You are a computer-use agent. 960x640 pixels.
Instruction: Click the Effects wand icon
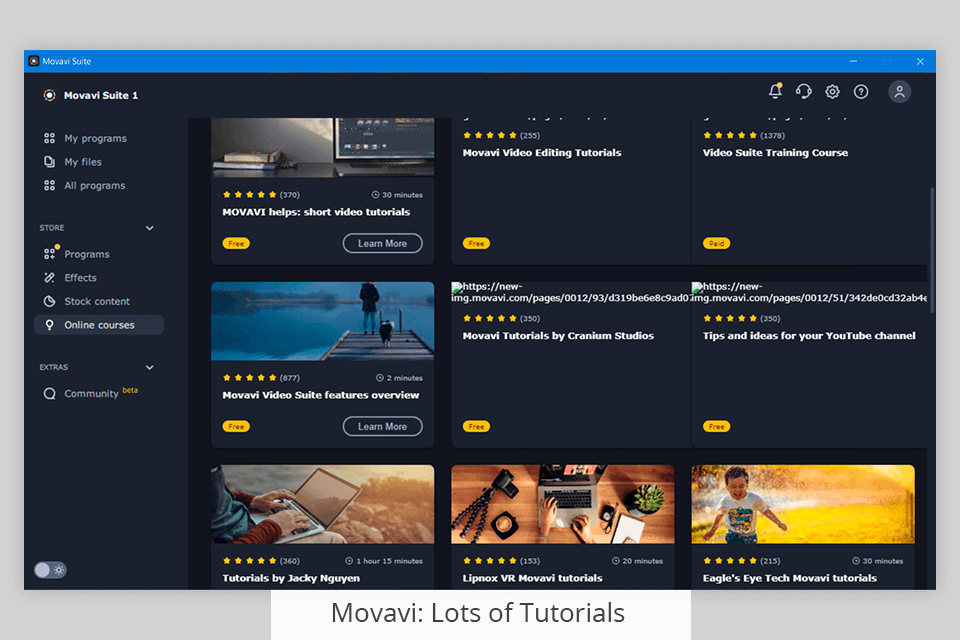coord(50,277)
